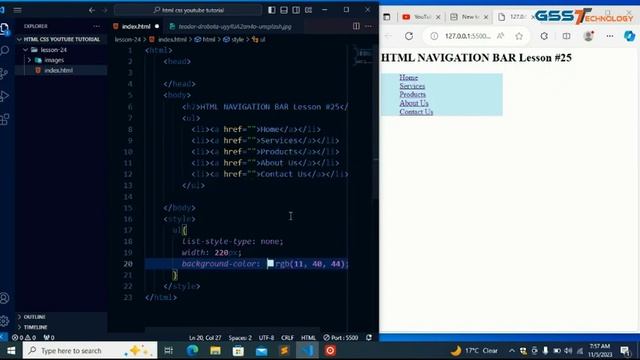Select HTML language mode in status bar

308,338
